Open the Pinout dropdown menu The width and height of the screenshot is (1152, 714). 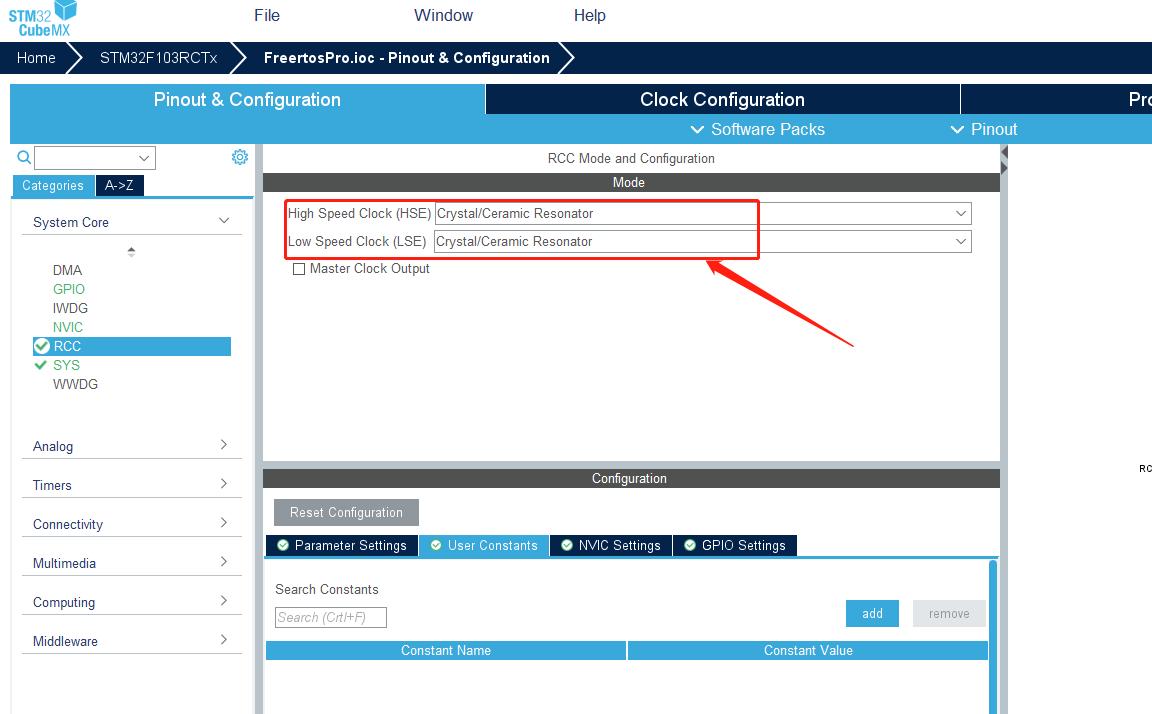click(984, 129)
